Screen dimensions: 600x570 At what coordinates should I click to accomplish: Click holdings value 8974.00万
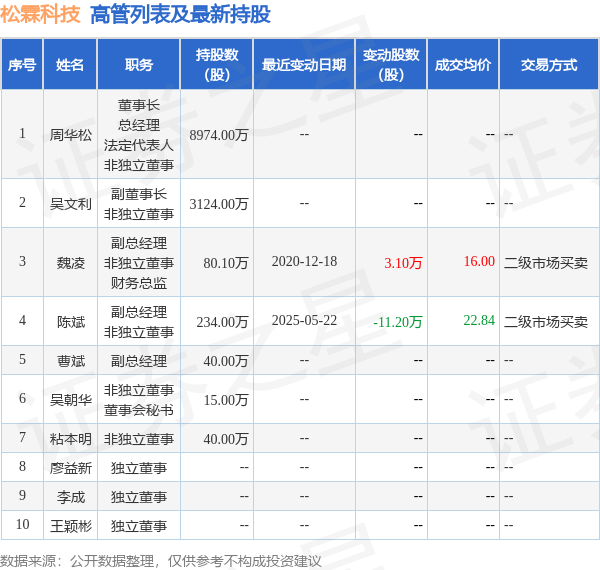click(219, 135)
